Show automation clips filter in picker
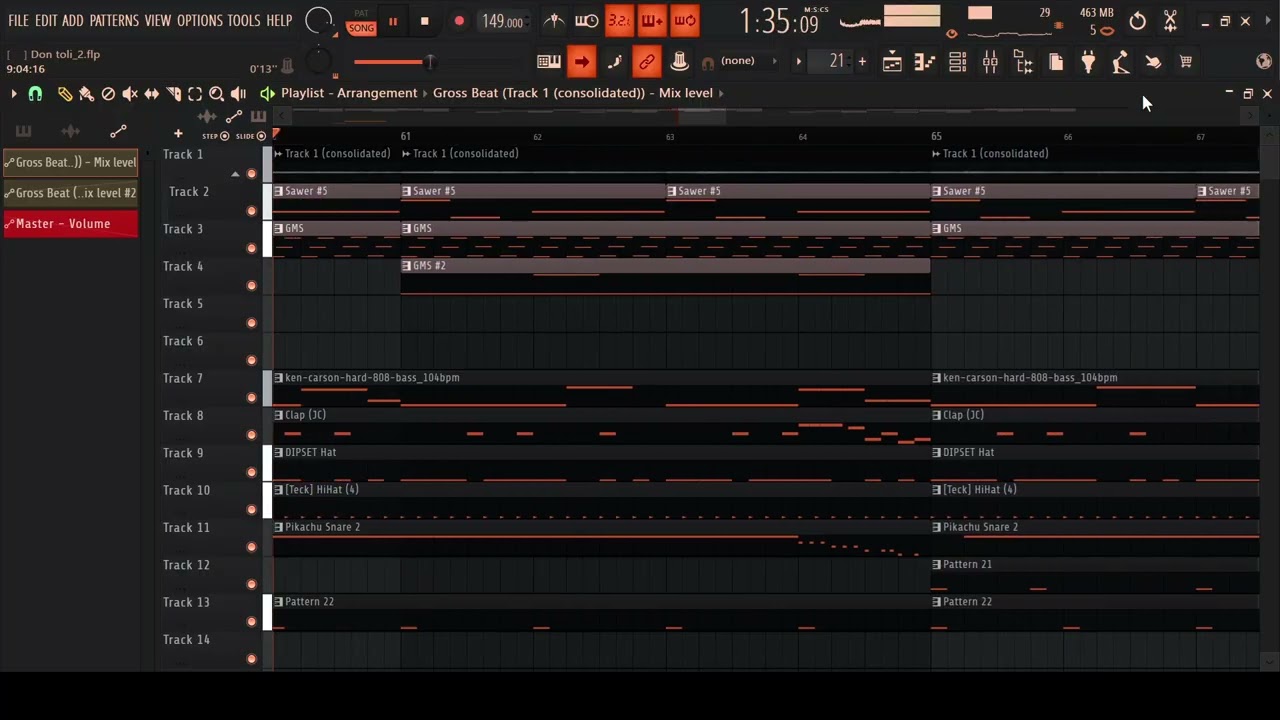The width and height of the screenshot is (1280, 720). tap(118, 131)
